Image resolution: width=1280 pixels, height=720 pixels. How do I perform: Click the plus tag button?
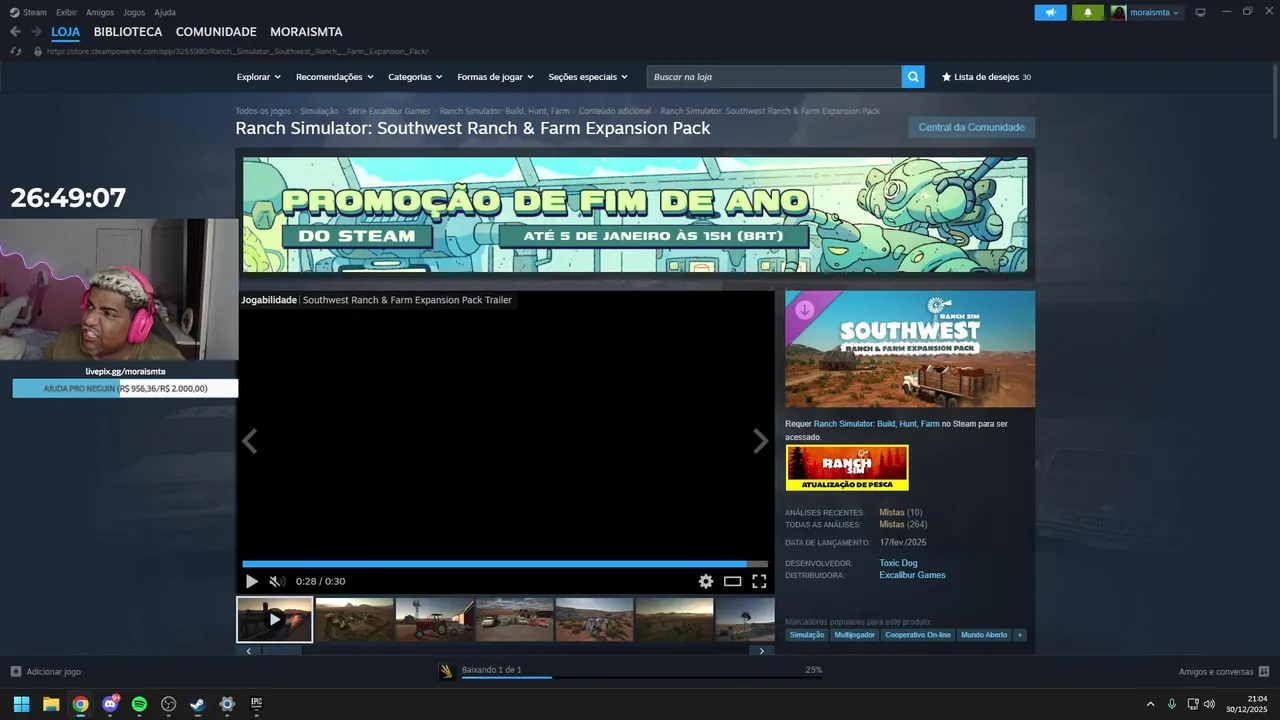(1020, 635)
